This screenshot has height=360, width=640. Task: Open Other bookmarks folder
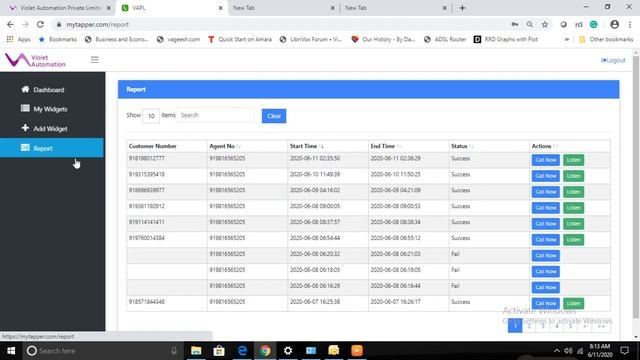tap(606, 39)
